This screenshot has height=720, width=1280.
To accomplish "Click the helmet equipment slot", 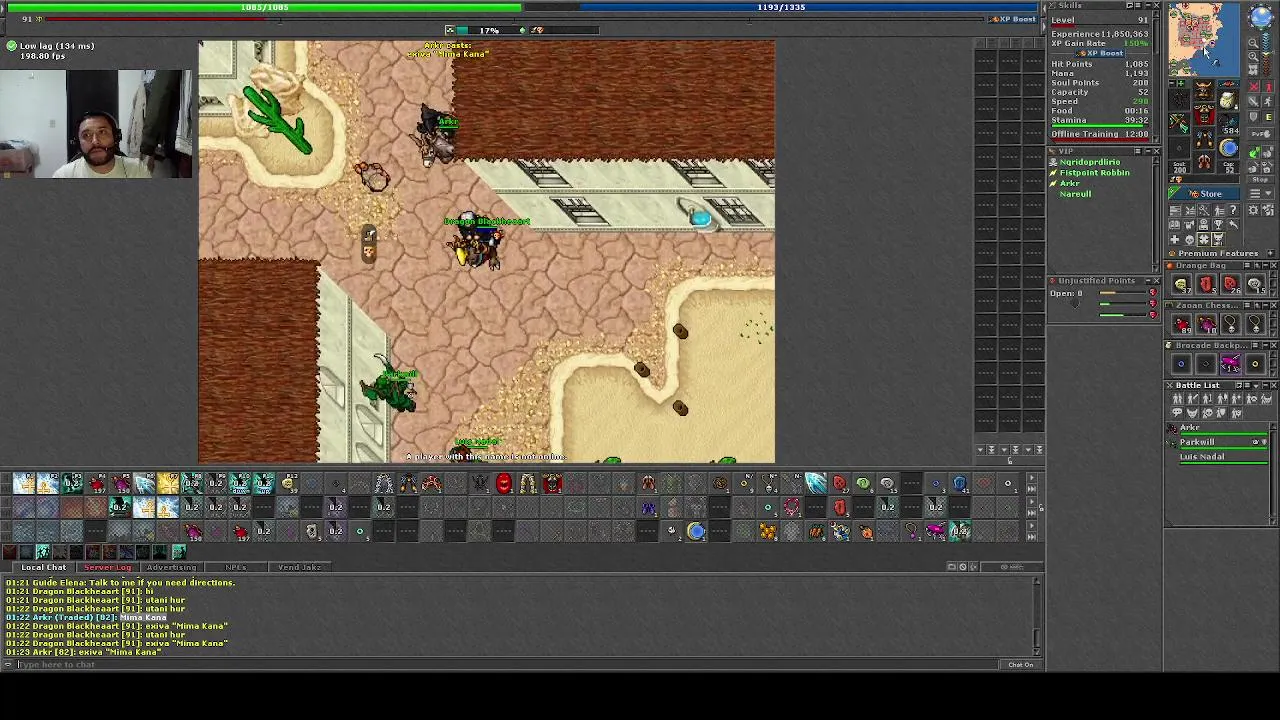I will [x=1204, y=90].
